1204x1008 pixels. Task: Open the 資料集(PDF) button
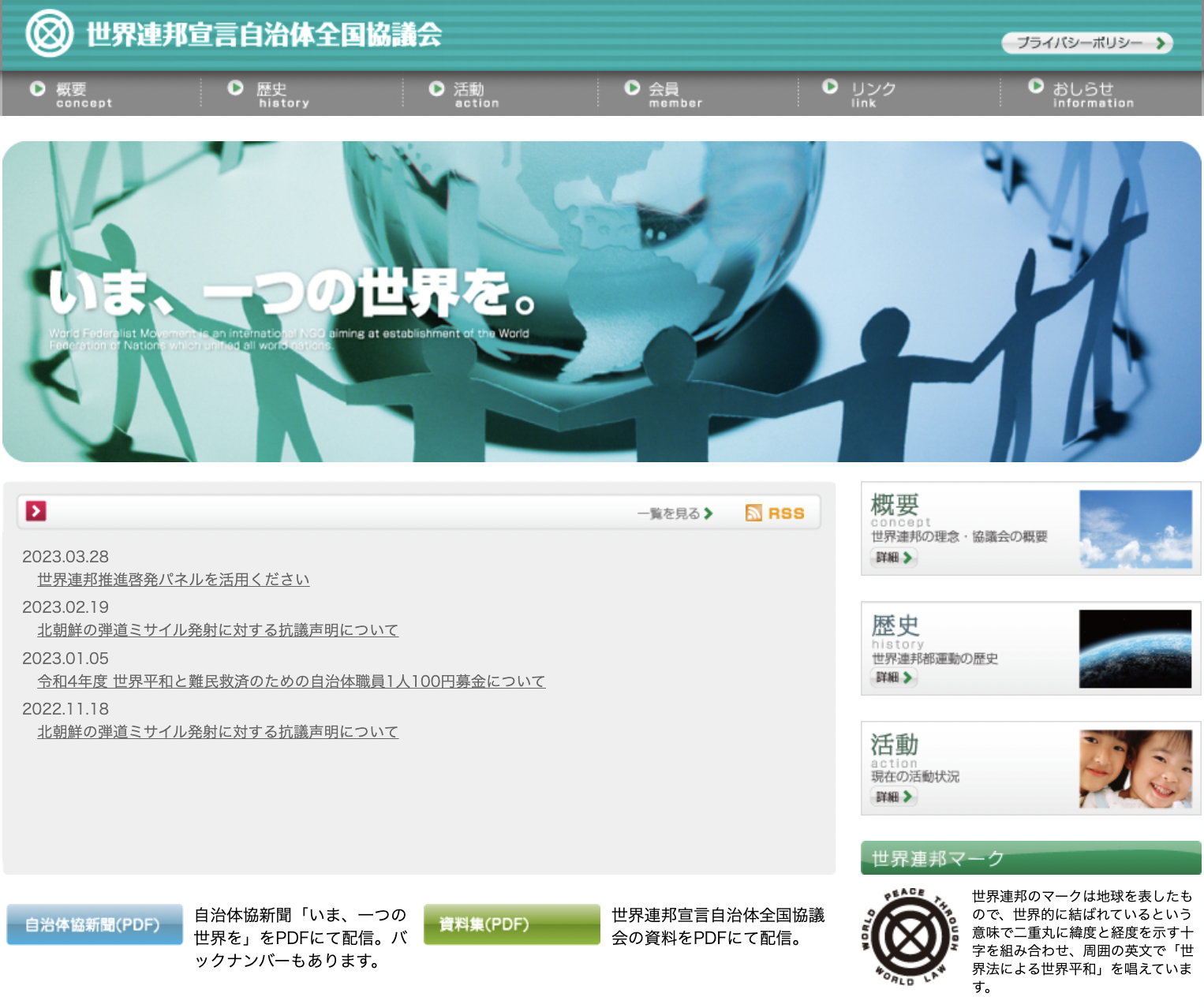click(x=512, y=924)
